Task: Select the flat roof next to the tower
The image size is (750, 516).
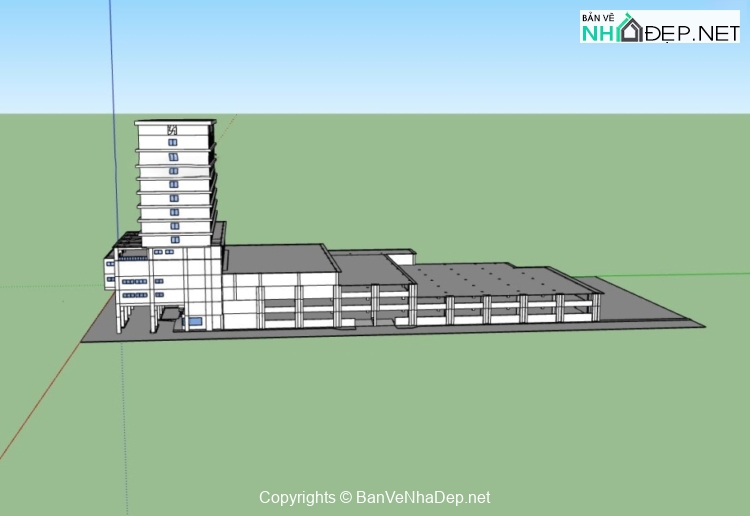Action: (278, 257)
